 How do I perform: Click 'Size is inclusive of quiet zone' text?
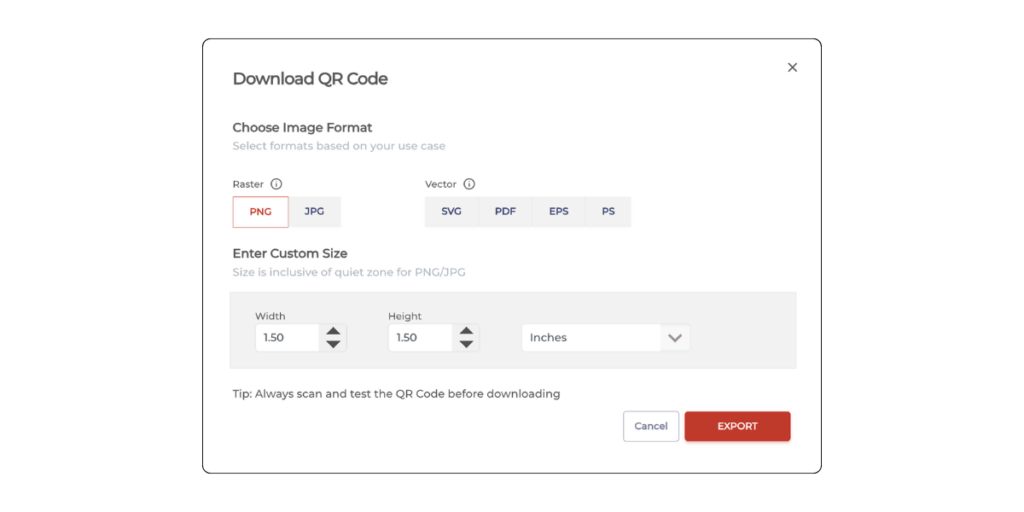pyautogui.click(x=349, y=272)
